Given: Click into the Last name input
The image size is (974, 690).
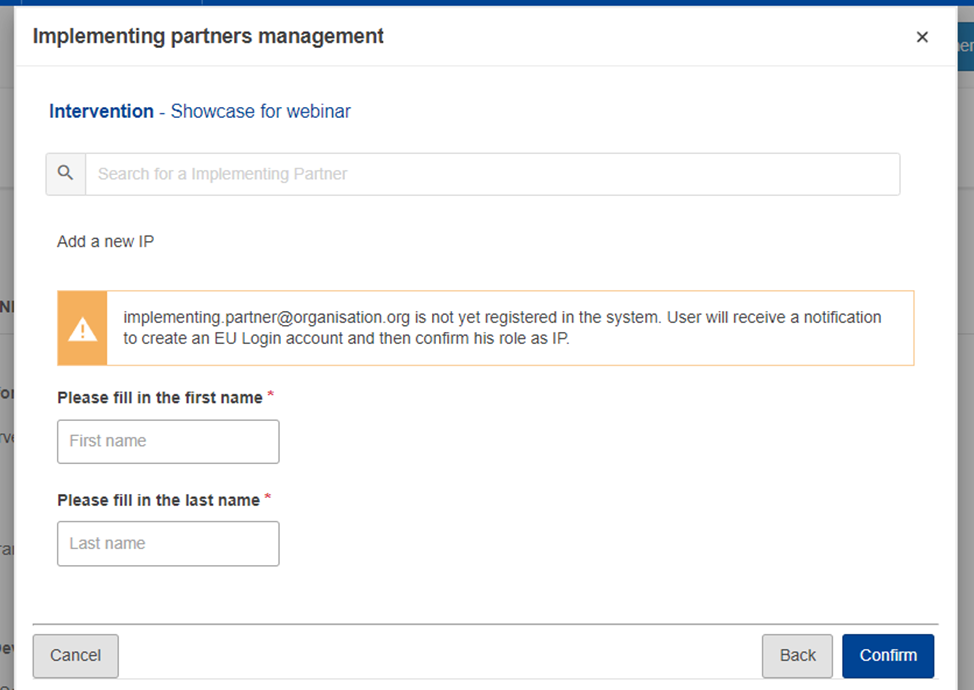Looking at the screenshot, I should click(168, 543).
